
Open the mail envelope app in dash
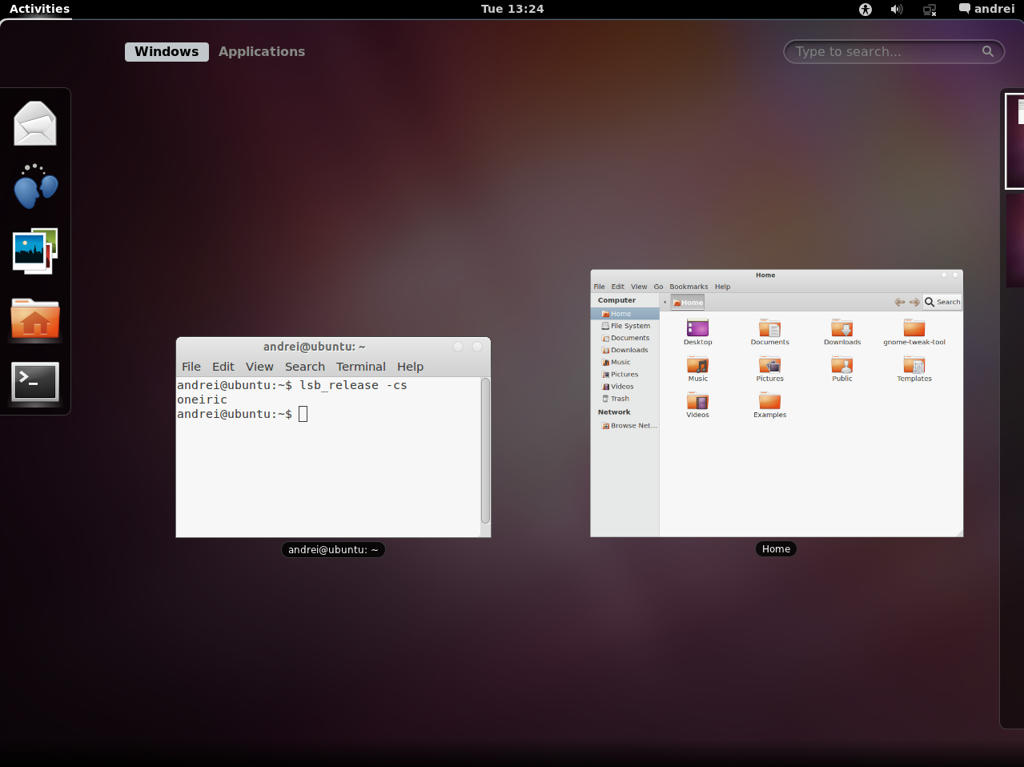tap(35, 123)
